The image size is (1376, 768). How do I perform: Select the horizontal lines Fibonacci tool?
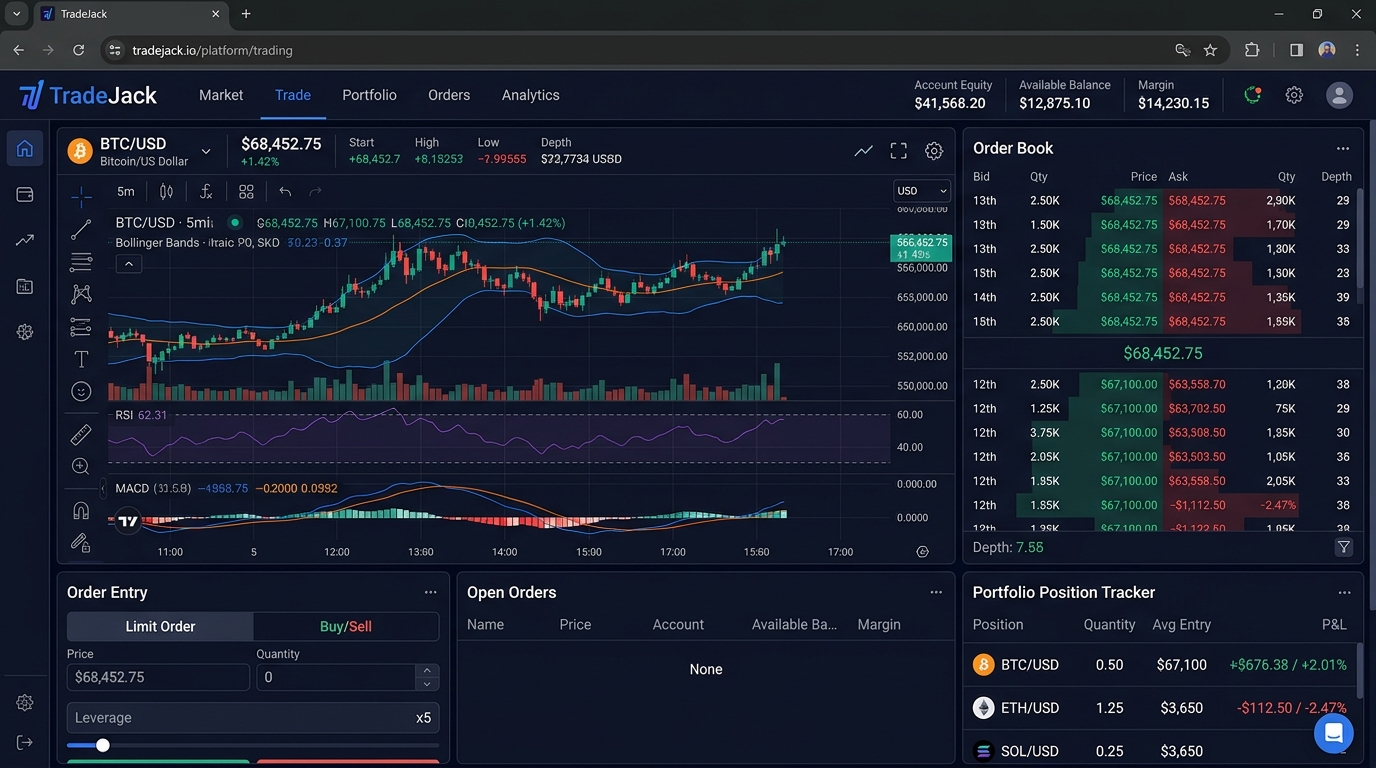pos(81,262)
